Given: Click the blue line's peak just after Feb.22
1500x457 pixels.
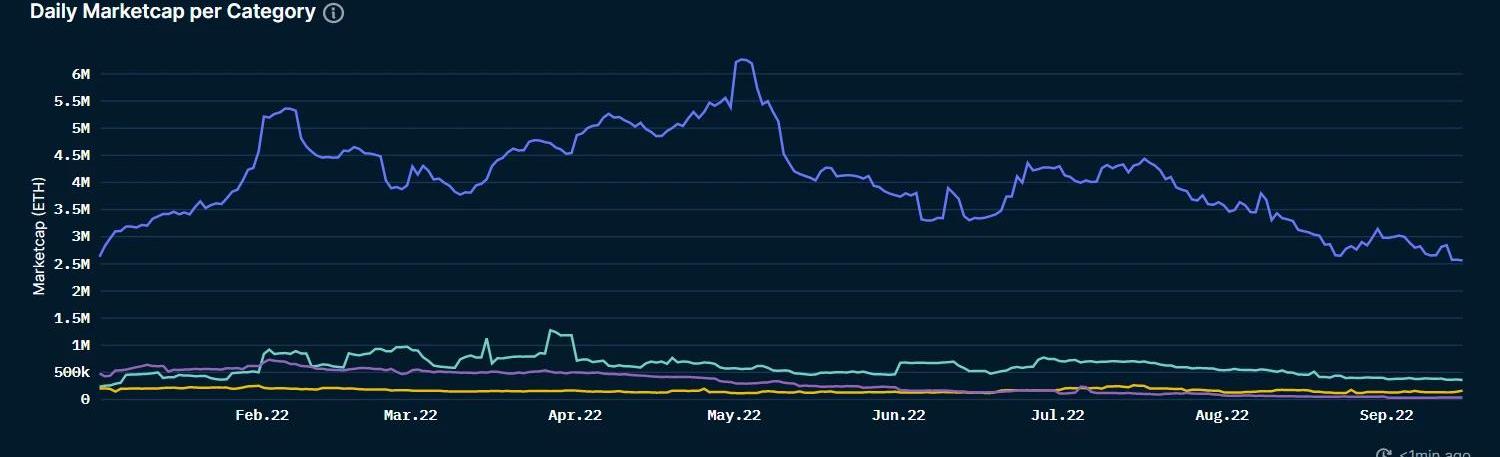Looking at the screenshot, I should point(287,108).
